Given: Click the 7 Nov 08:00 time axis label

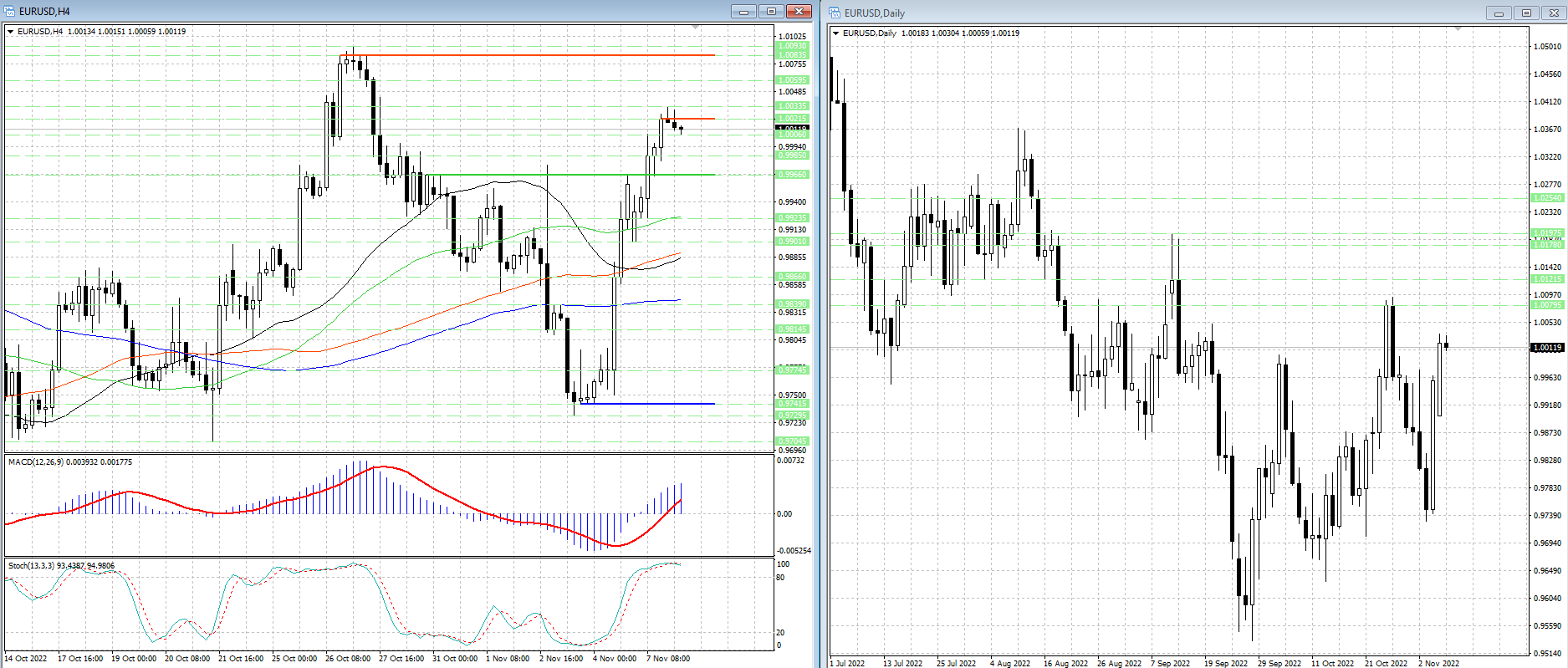Looking at the screenshot, I should [x=668, y=659].
